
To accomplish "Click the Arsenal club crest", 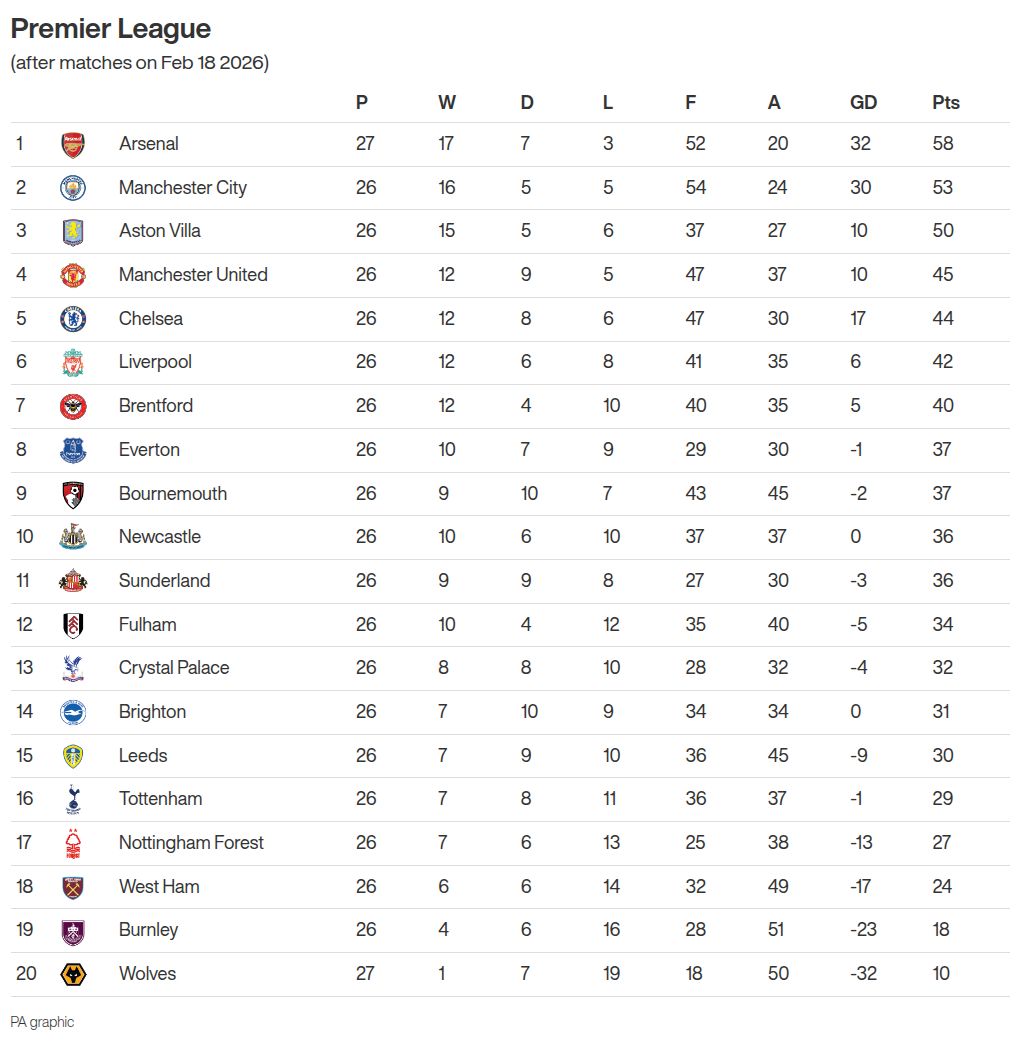I will 73,144.
